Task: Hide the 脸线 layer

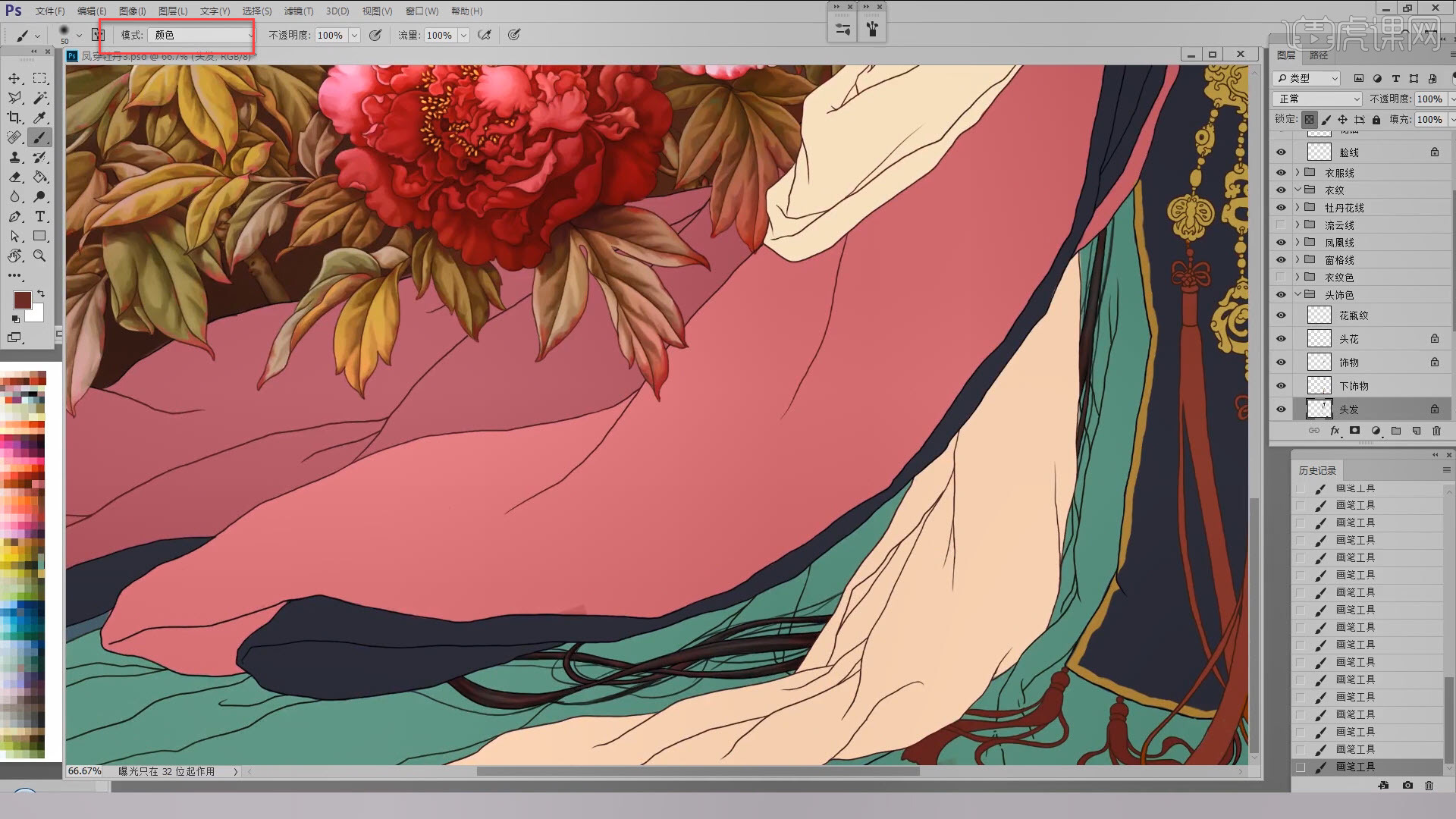Action: (1281, 152)
